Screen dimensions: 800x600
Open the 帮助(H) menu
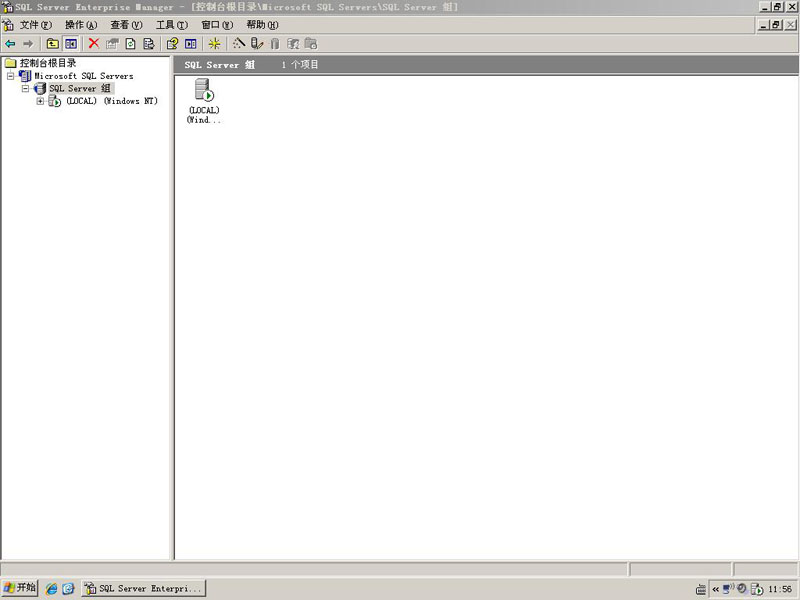[x=262, y=25]
